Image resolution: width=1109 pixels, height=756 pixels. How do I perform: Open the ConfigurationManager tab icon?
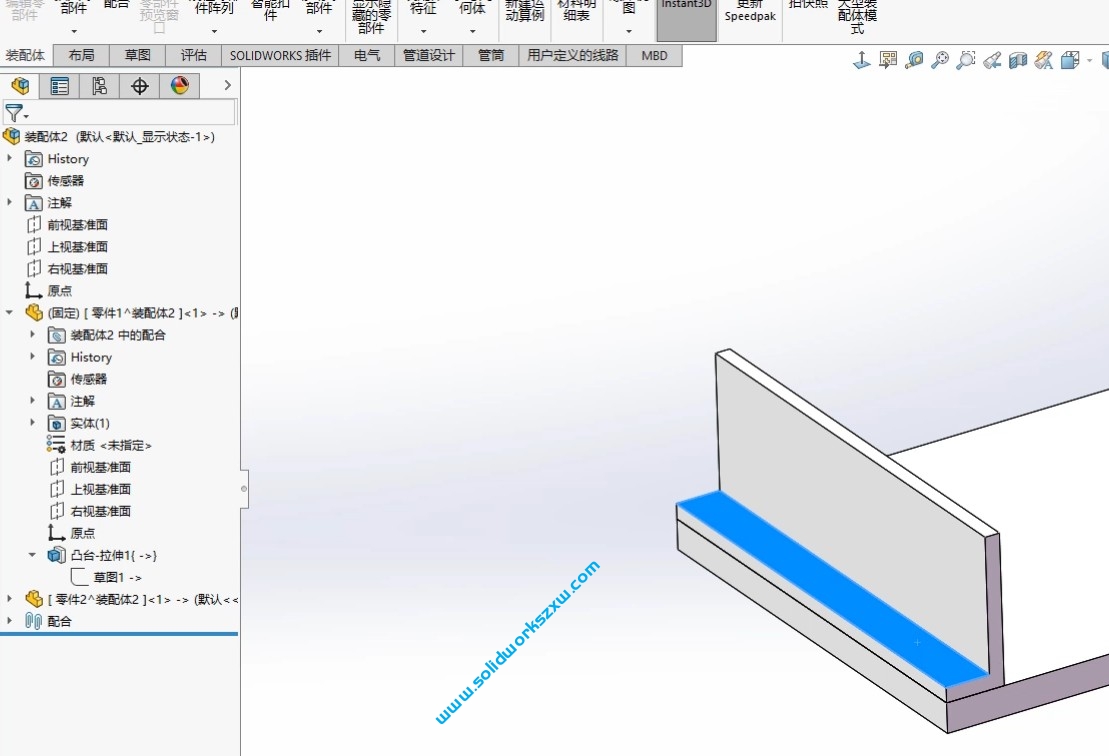(x=100, y=86)
